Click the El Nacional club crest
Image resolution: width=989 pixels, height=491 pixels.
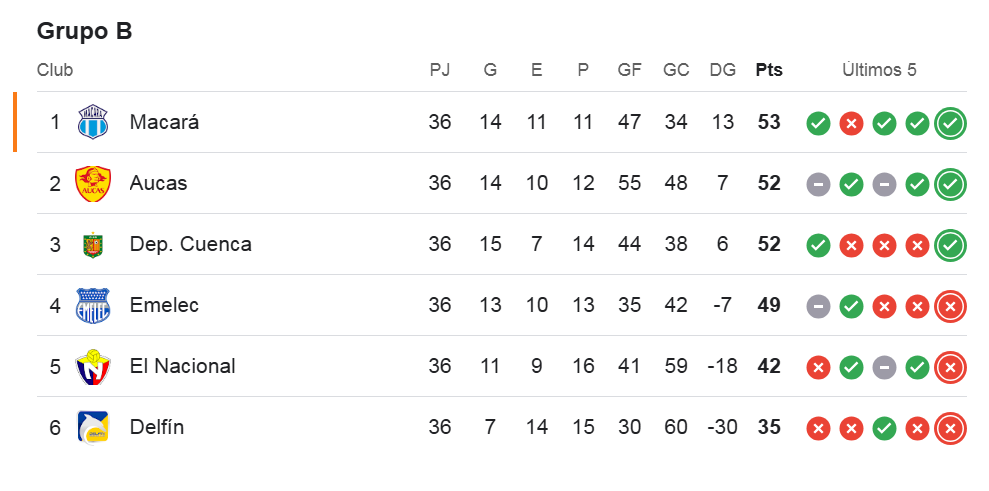click(93, 367)
